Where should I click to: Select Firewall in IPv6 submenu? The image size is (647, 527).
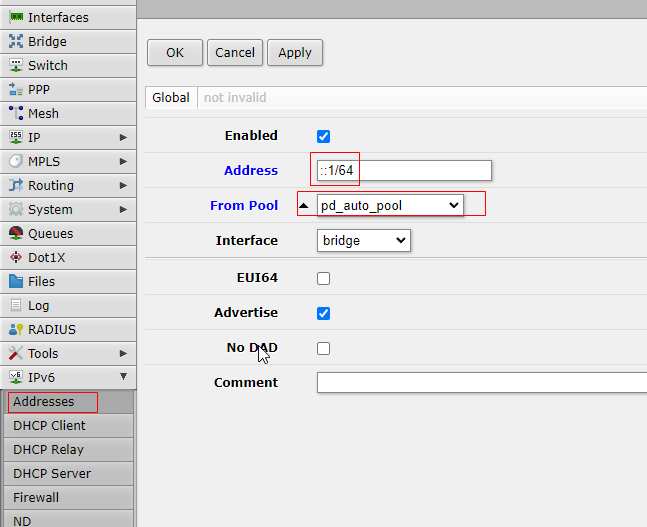36,497
